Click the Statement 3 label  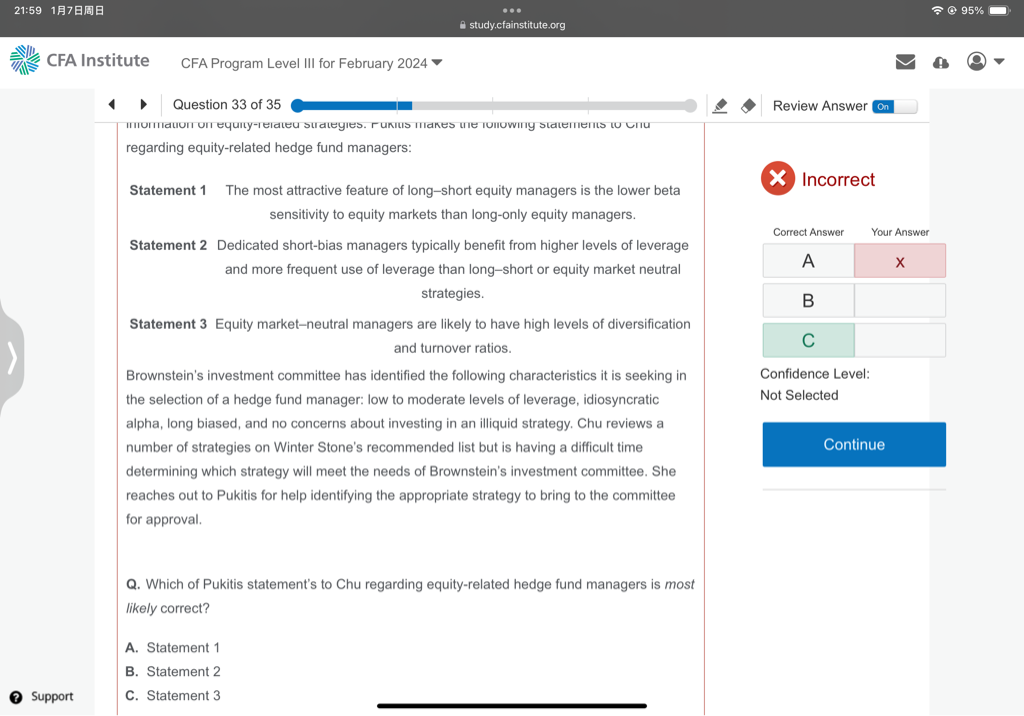[168, 324]
